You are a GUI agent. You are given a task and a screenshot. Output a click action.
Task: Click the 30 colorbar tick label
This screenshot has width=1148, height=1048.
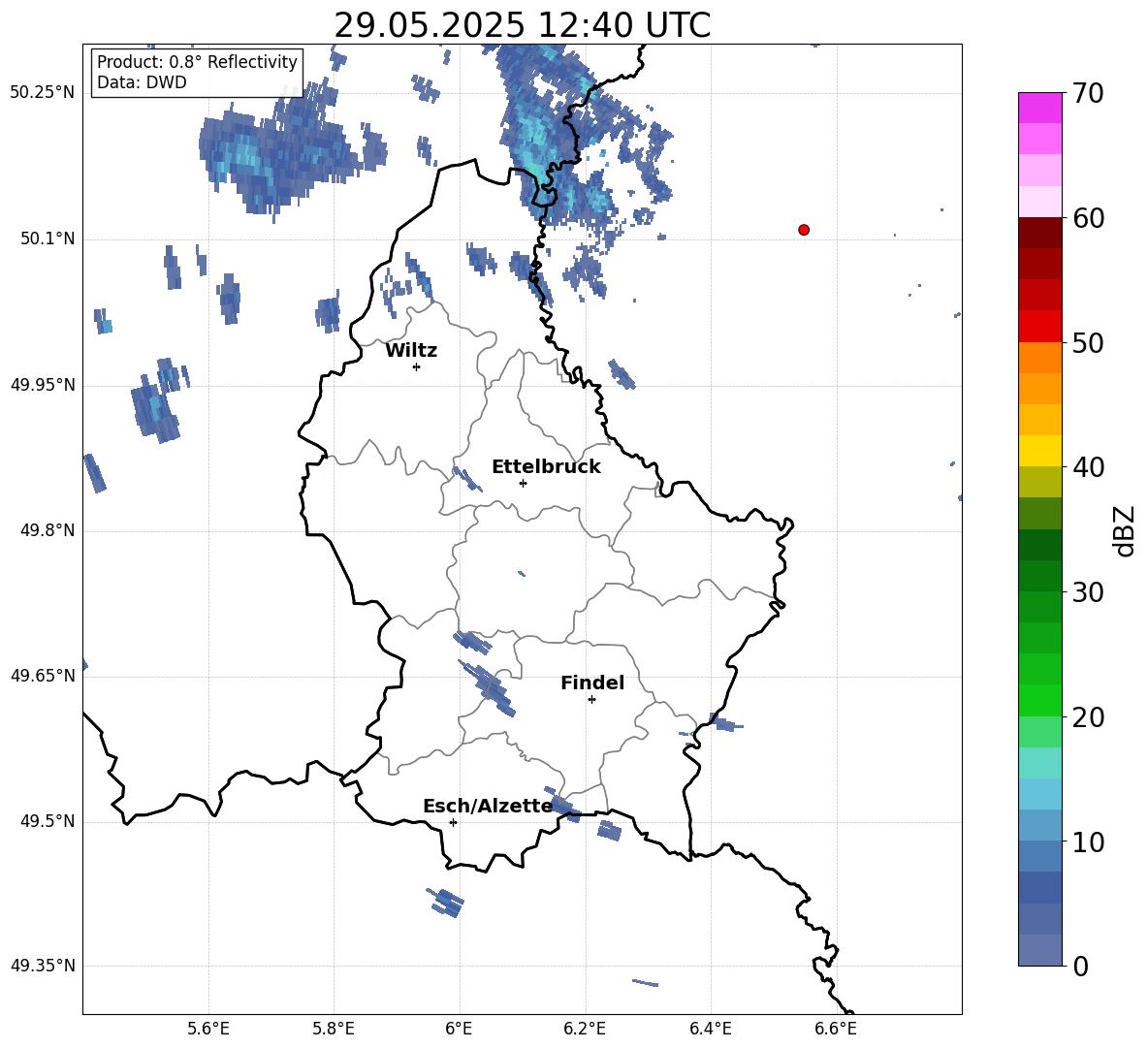tap(1087, 592)
